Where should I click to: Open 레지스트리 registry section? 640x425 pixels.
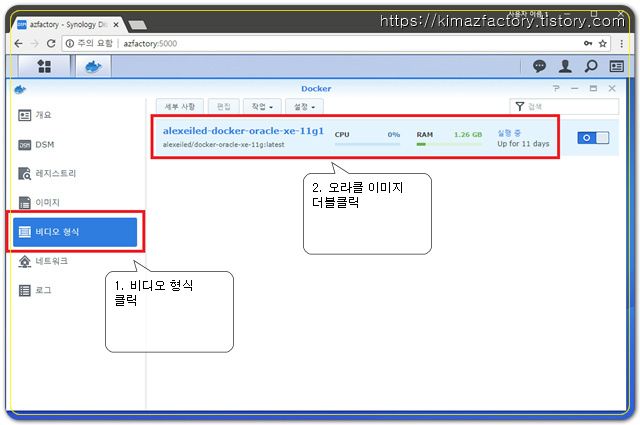[76, 174]
